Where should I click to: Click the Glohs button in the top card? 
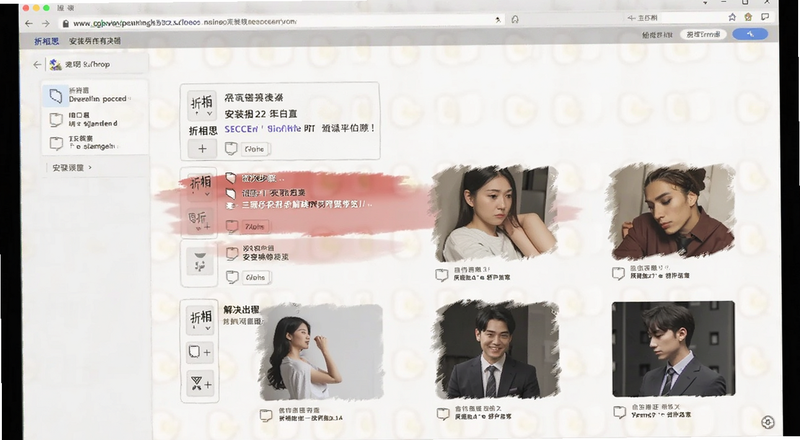click(255, 149)
